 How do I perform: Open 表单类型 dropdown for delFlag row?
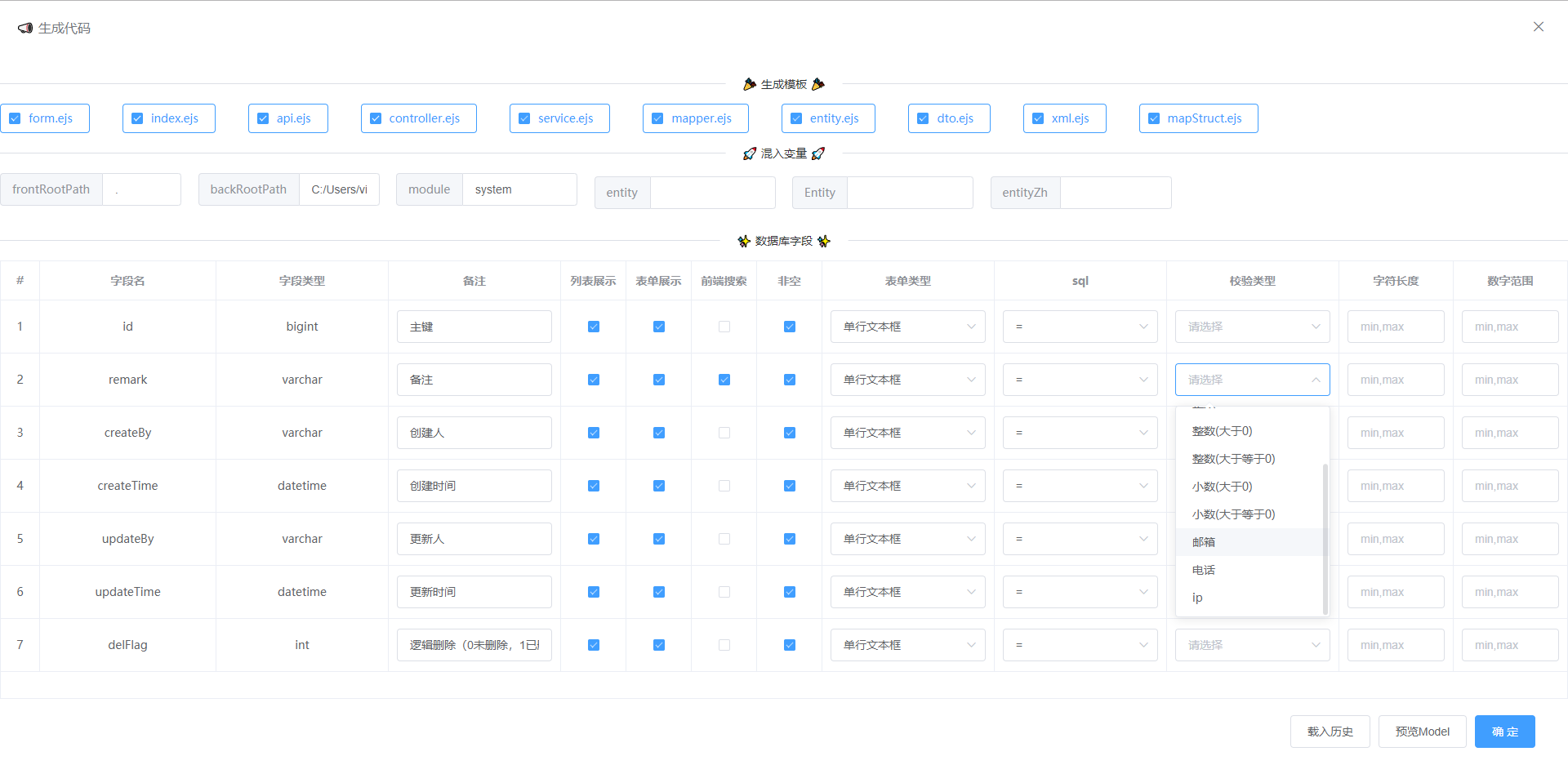point(908,645)
